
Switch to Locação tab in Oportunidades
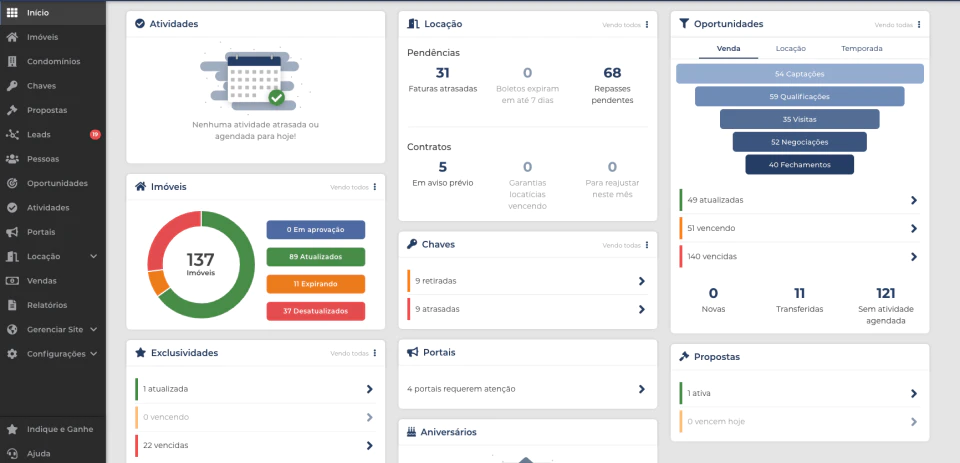(790, 48)
